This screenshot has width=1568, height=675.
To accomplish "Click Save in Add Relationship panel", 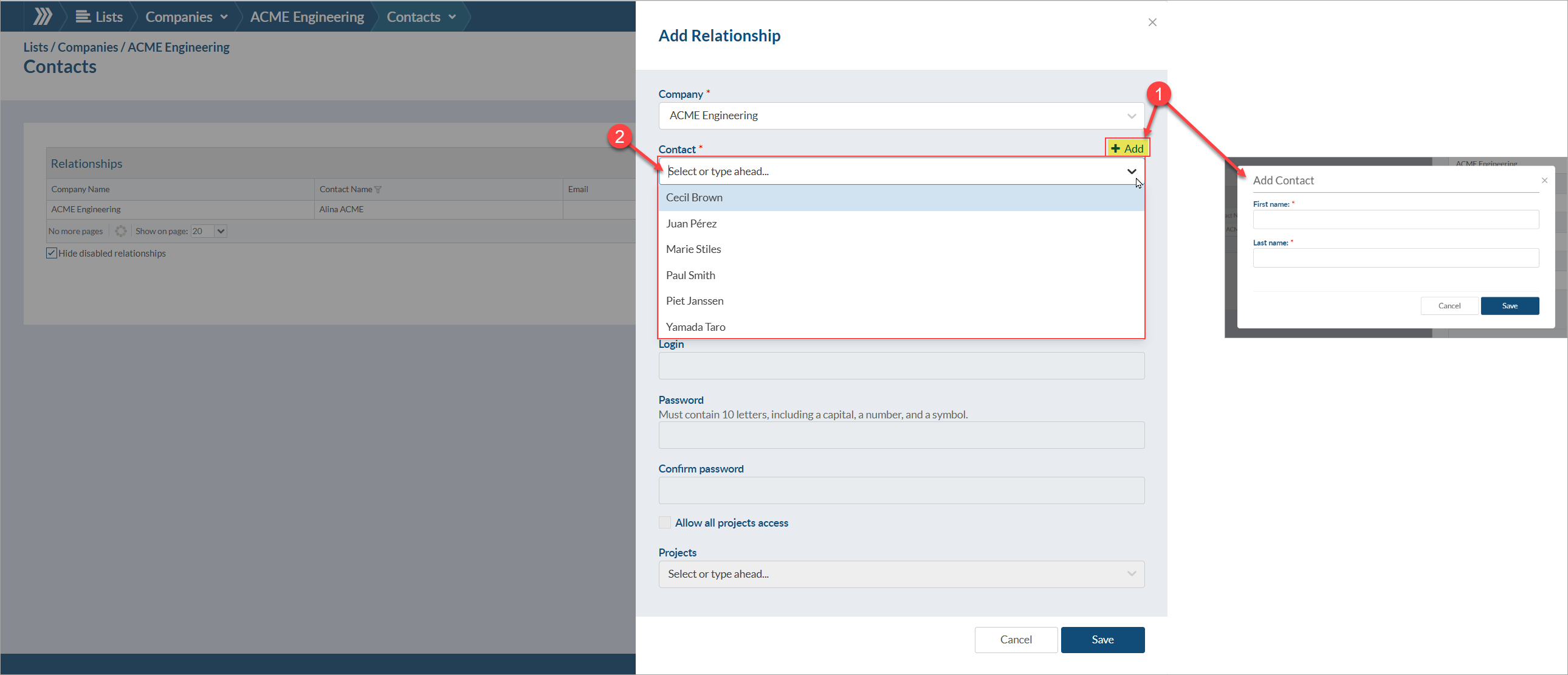I will pyautogui.click(x=1102, y=639).
